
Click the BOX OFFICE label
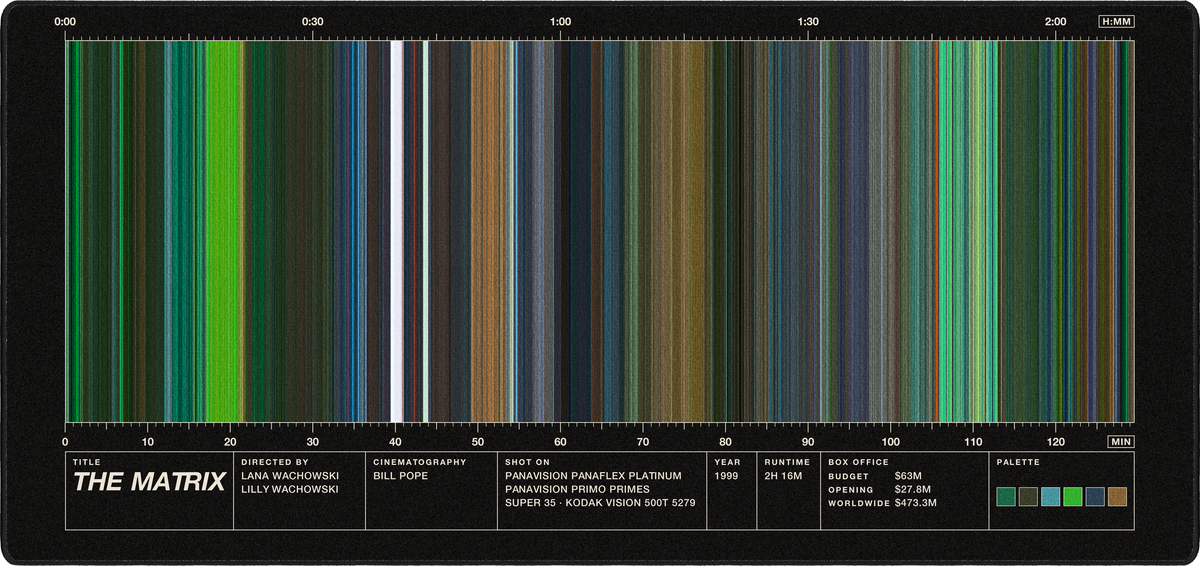[x=859, y=462]
